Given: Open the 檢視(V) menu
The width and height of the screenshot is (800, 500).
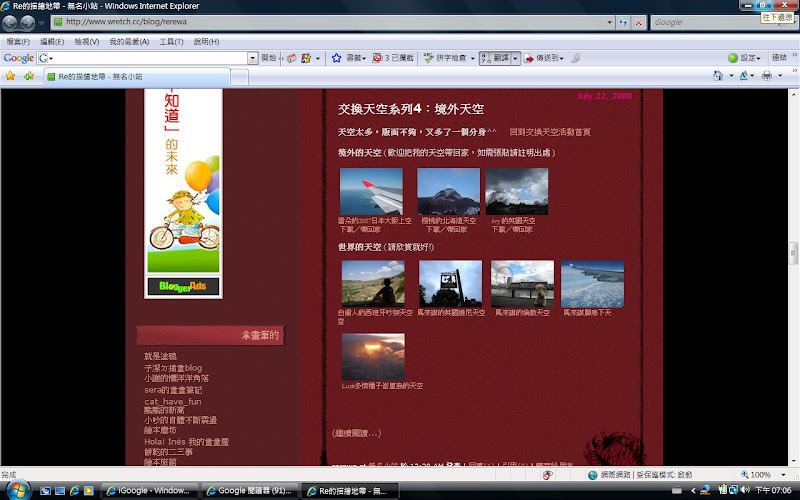Looking at the screenshot, I should click(x=87, y=42).
